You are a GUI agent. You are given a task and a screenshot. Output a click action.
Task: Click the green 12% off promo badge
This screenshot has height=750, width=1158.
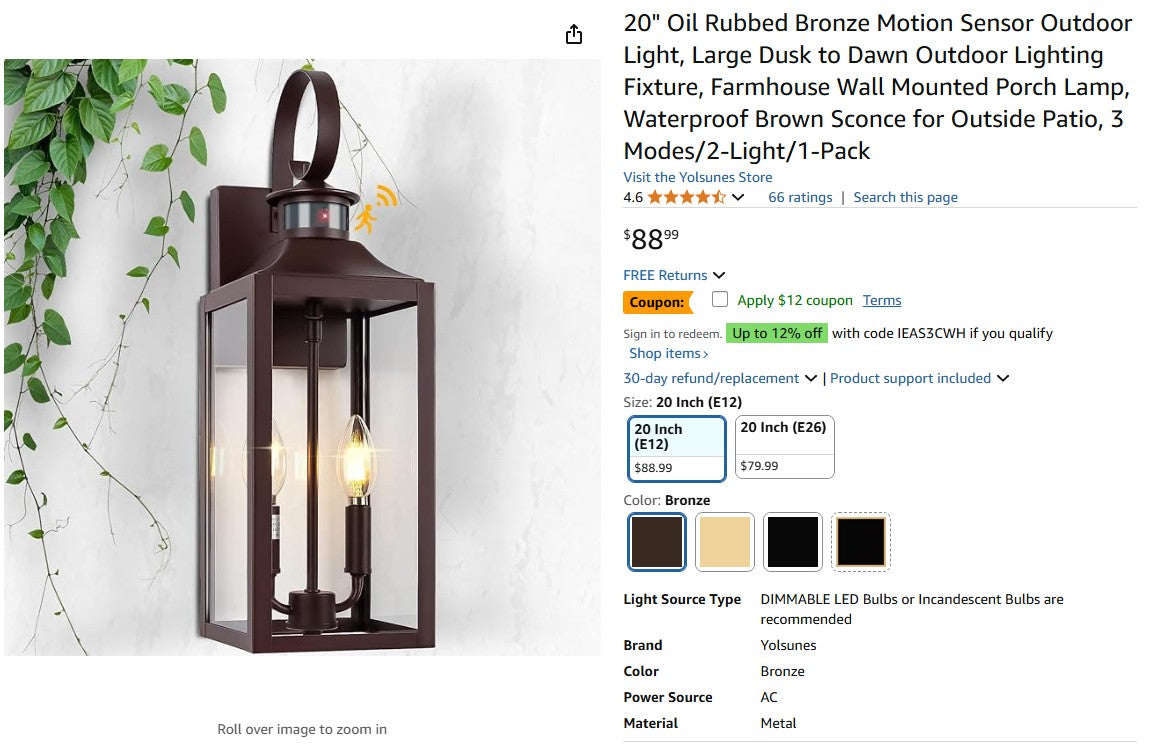(x=777, y=333)
